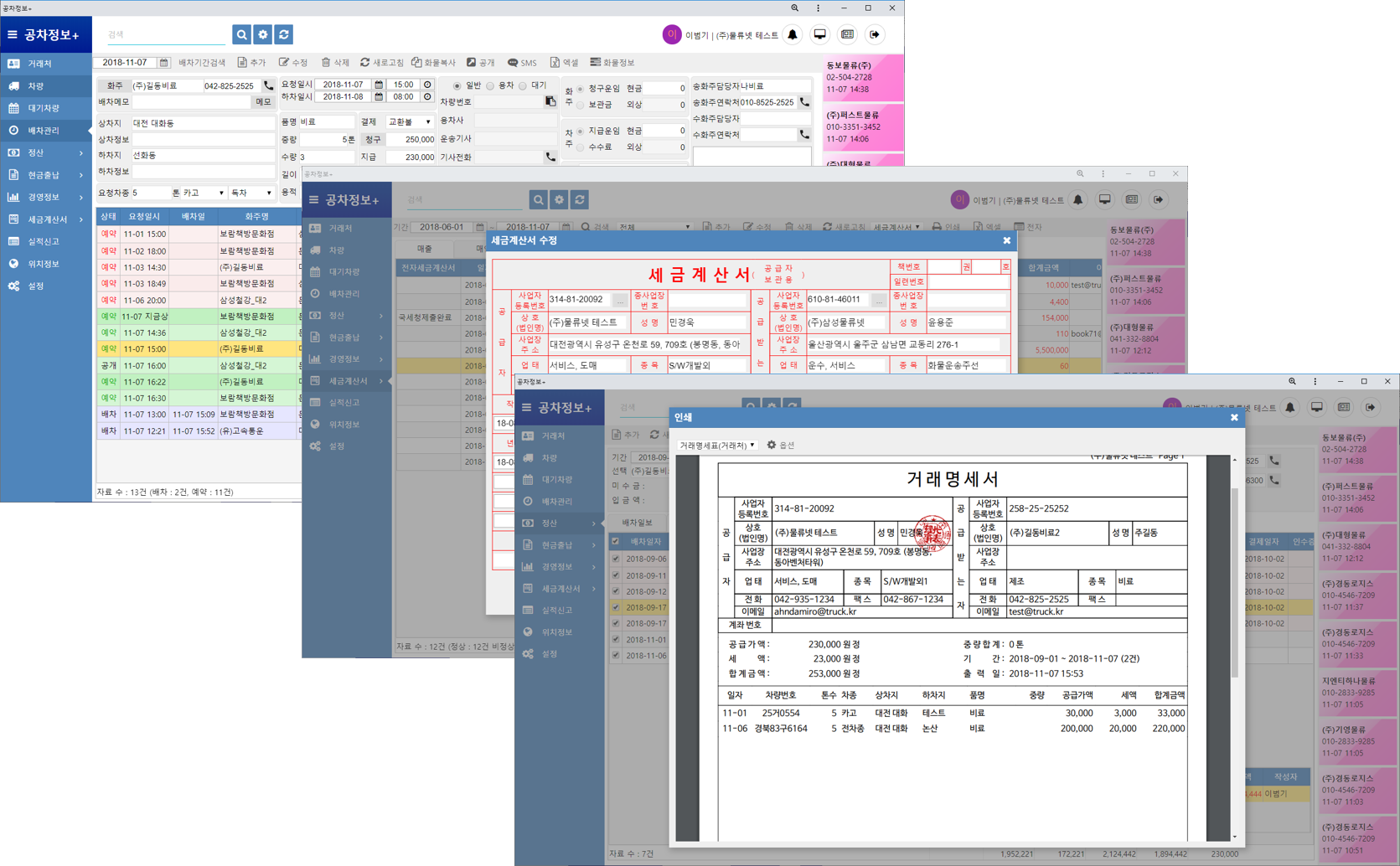Open 배차관리 in the back window sidebar

coord(46,131)
